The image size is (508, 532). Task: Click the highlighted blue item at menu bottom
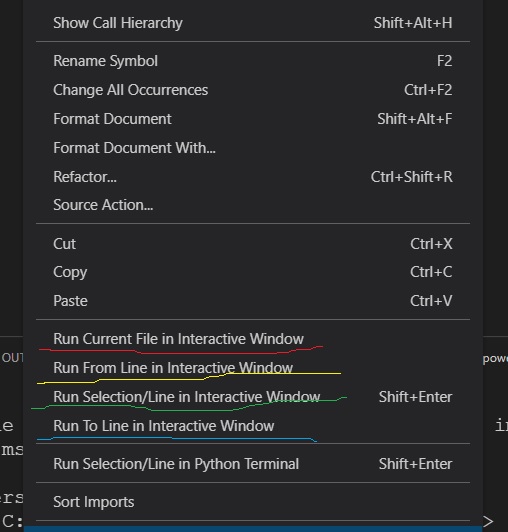point(253,529)
